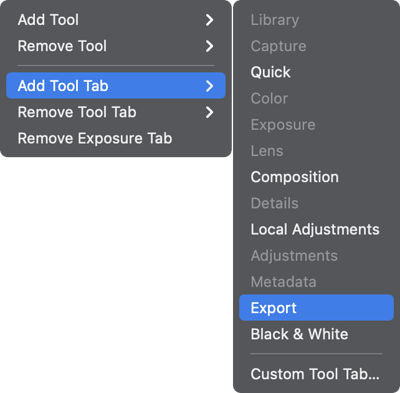The height and width of the screenshot is (393, 400).
Task: Expand the Remove Tool Tab chevron
Action: 209,112
